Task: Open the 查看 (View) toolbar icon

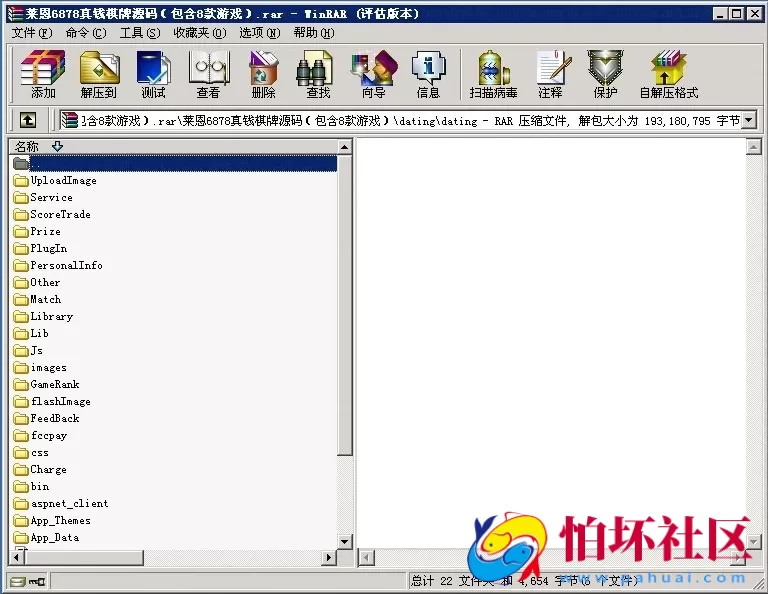Action: (x=208, y=74)
